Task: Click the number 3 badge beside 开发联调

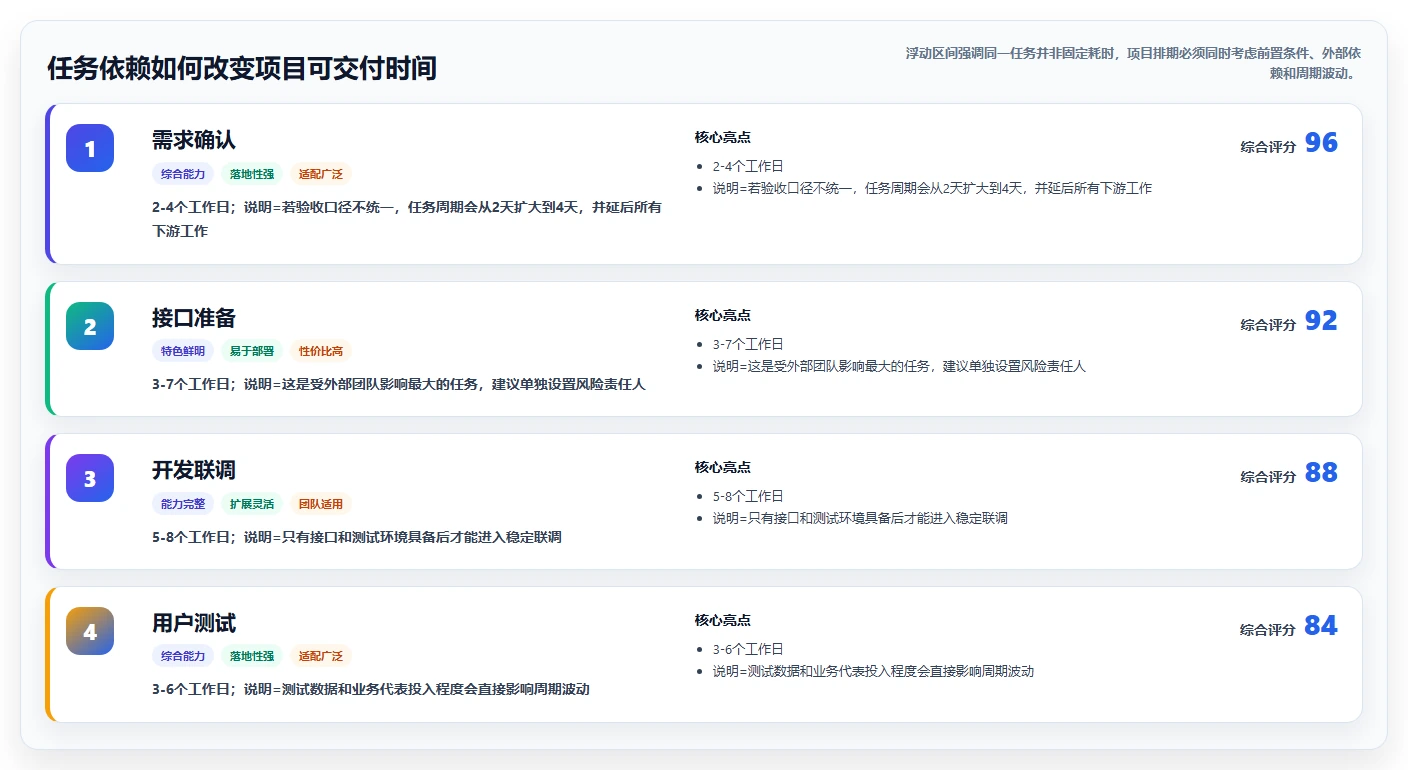Action: tap(90, 478)
